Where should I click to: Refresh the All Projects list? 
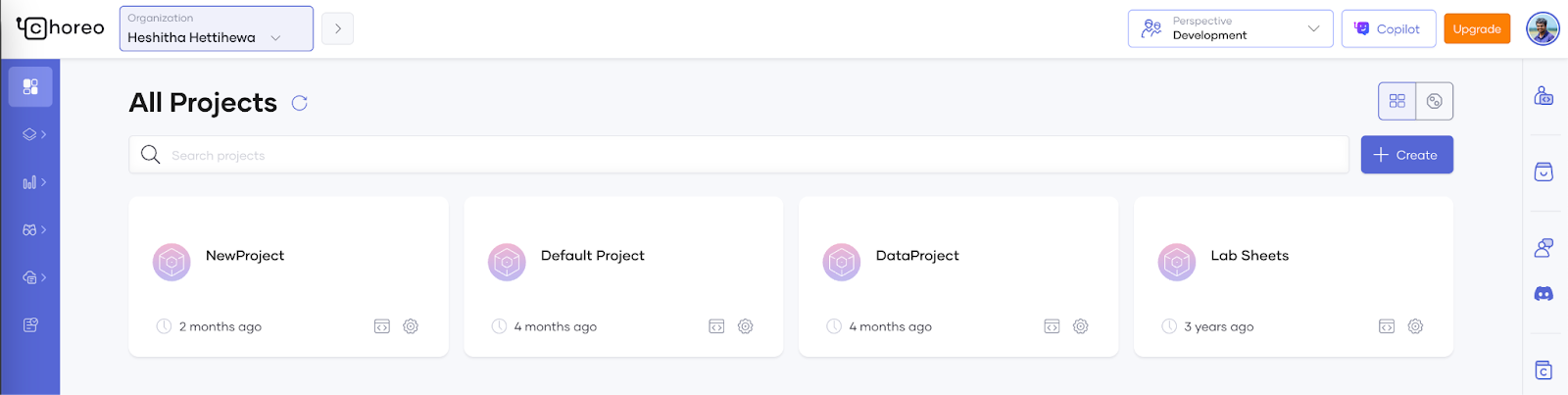coord(300,103)
